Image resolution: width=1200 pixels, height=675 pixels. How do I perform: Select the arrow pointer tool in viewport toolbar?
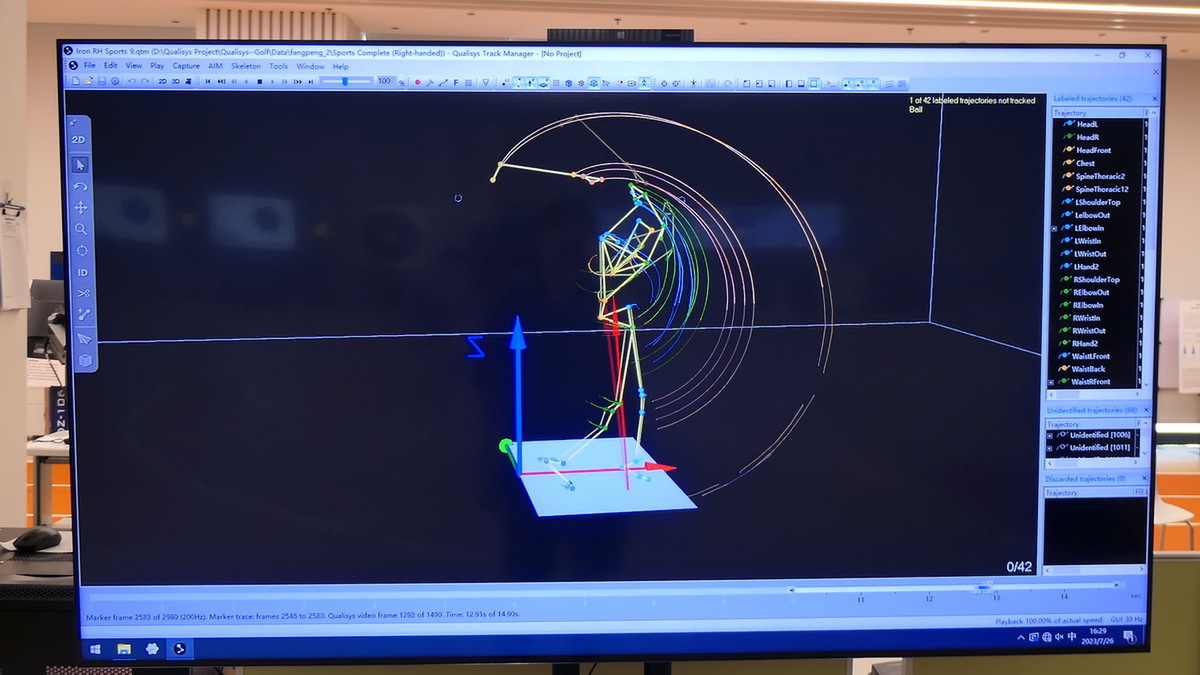(x=81, y=165)
